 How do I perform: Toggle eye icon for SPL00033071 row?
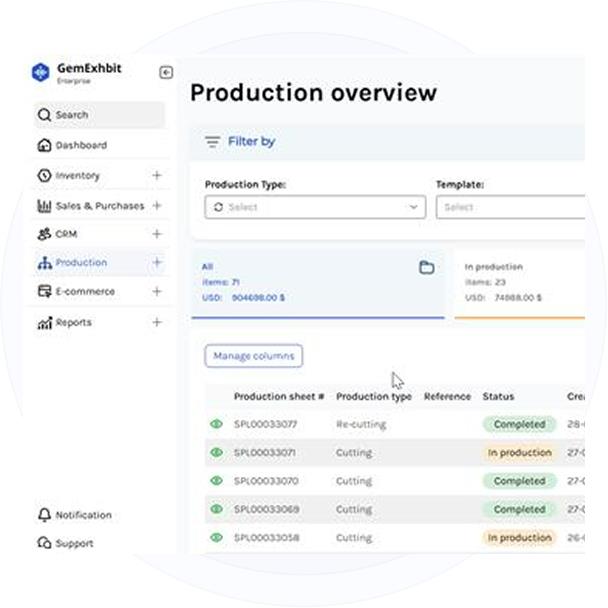[x=216, y=452]
